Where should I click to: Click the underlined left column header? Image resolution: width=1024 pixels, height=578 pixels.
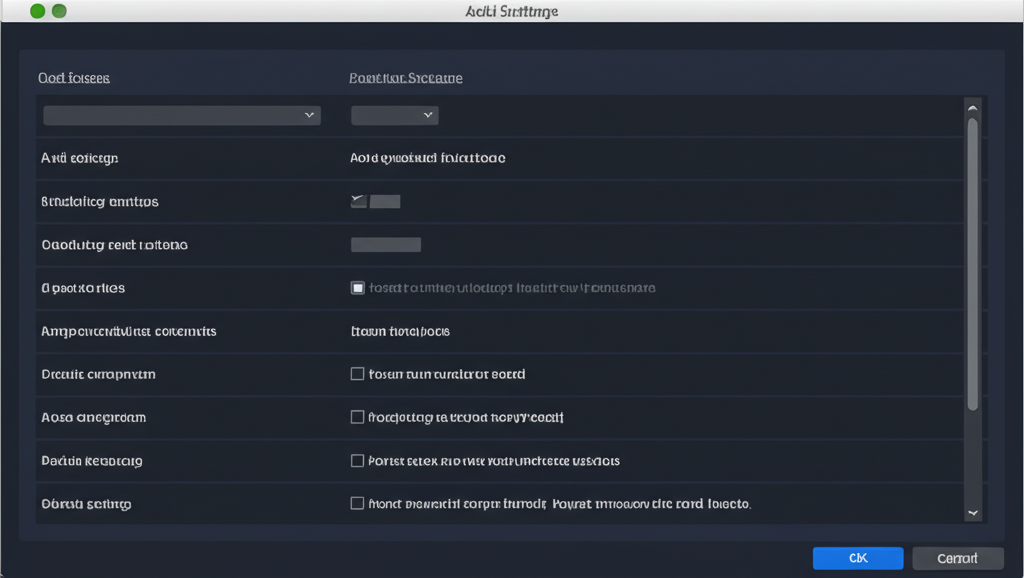pyautogui.click(x=74, y=78)
